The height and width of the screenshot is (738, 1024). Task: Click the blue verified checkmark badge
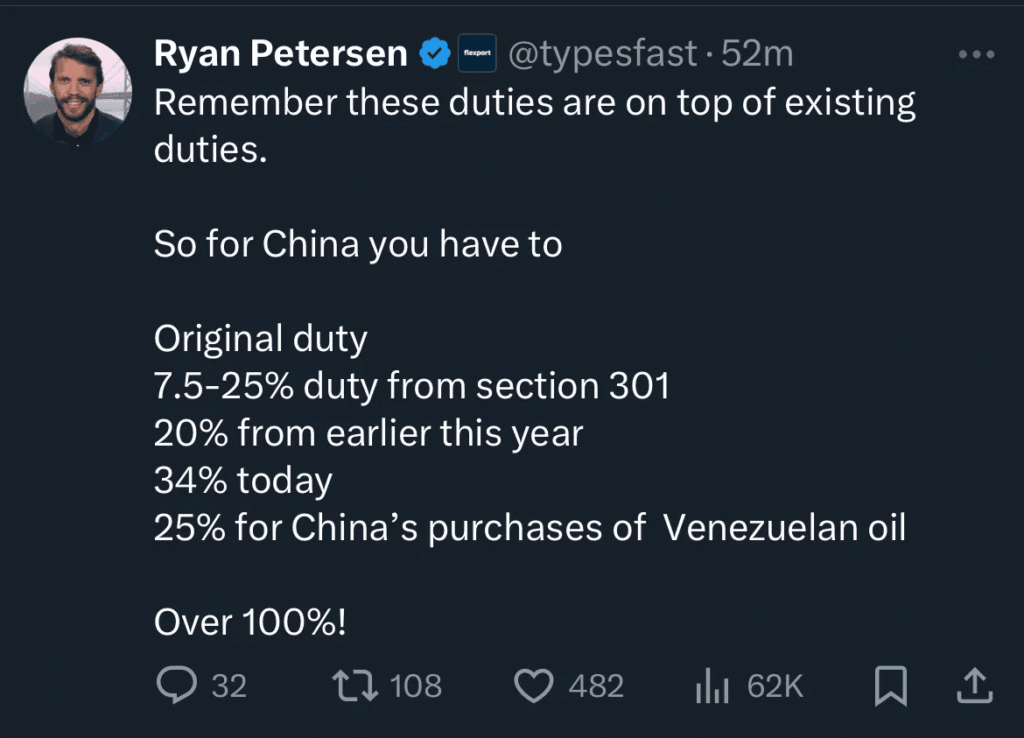tap(434, 55)
